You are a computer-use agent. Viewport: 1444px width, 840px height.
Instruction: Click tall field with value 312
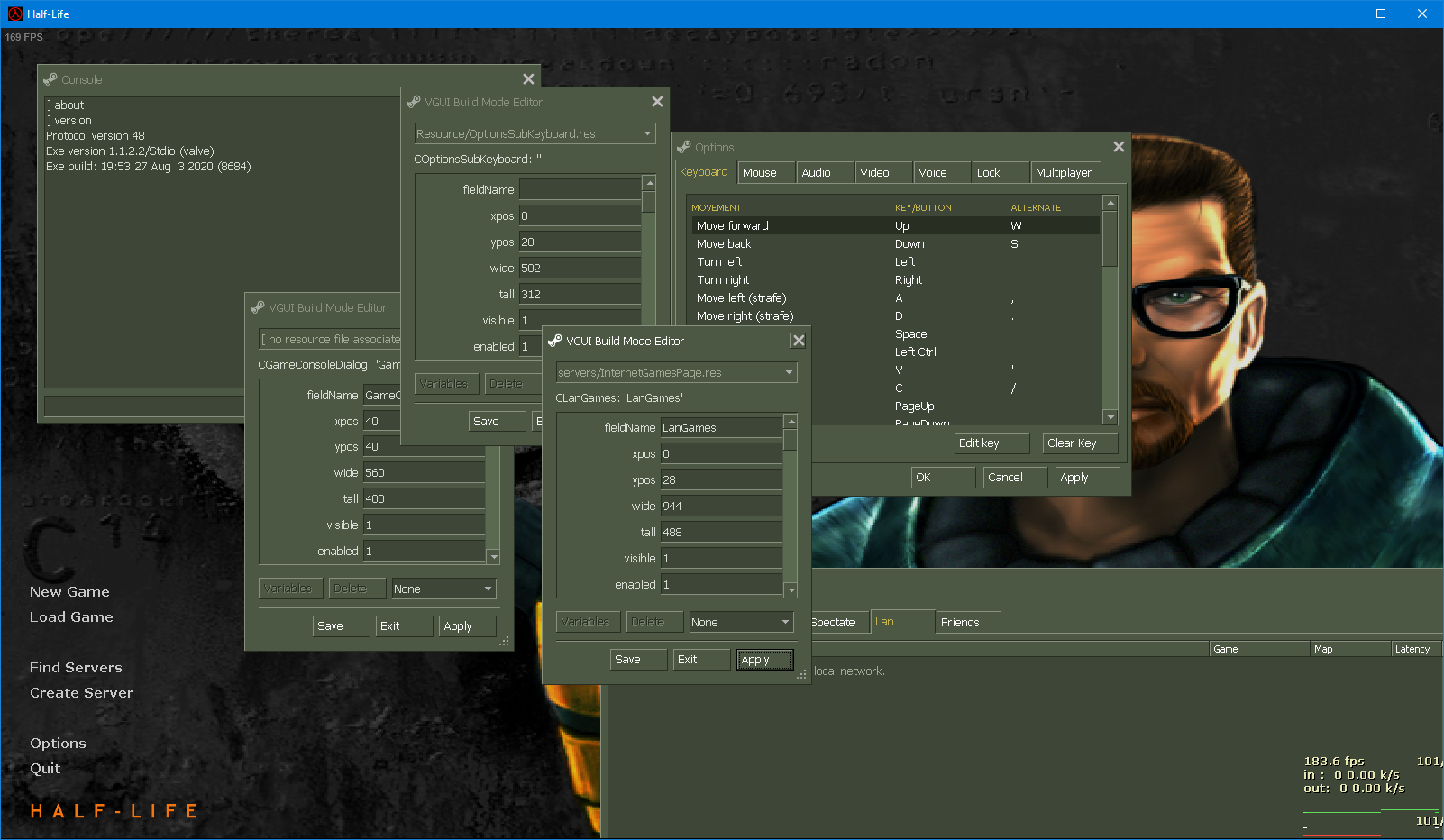(580, 295)
